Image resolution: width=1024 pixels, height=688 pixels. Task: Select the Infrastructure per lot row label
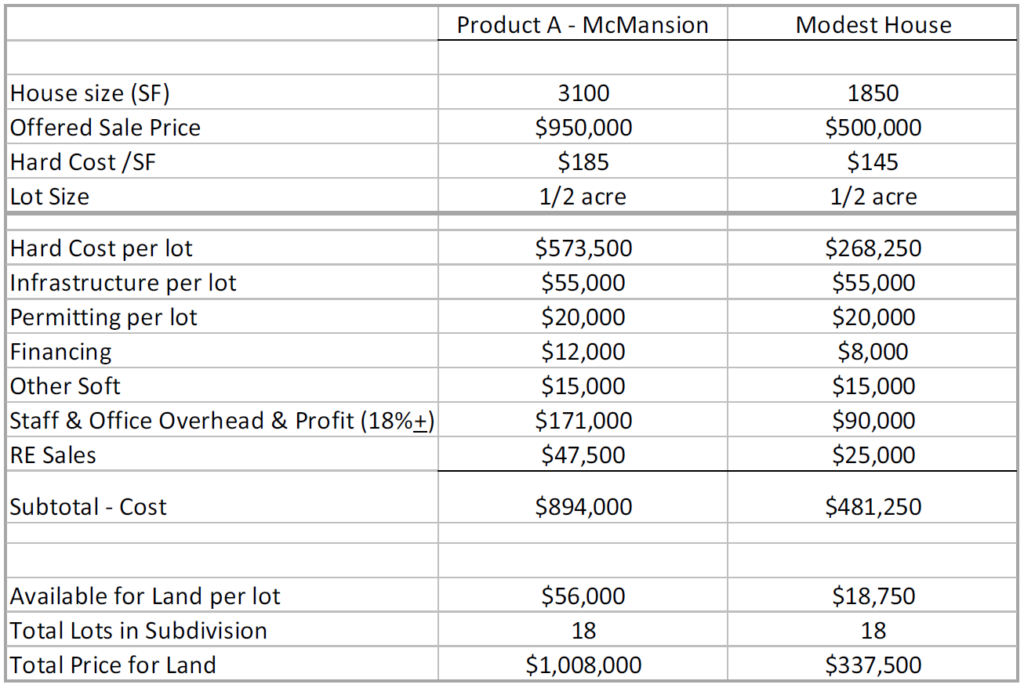pyautogui.click(x=123, y=283)
